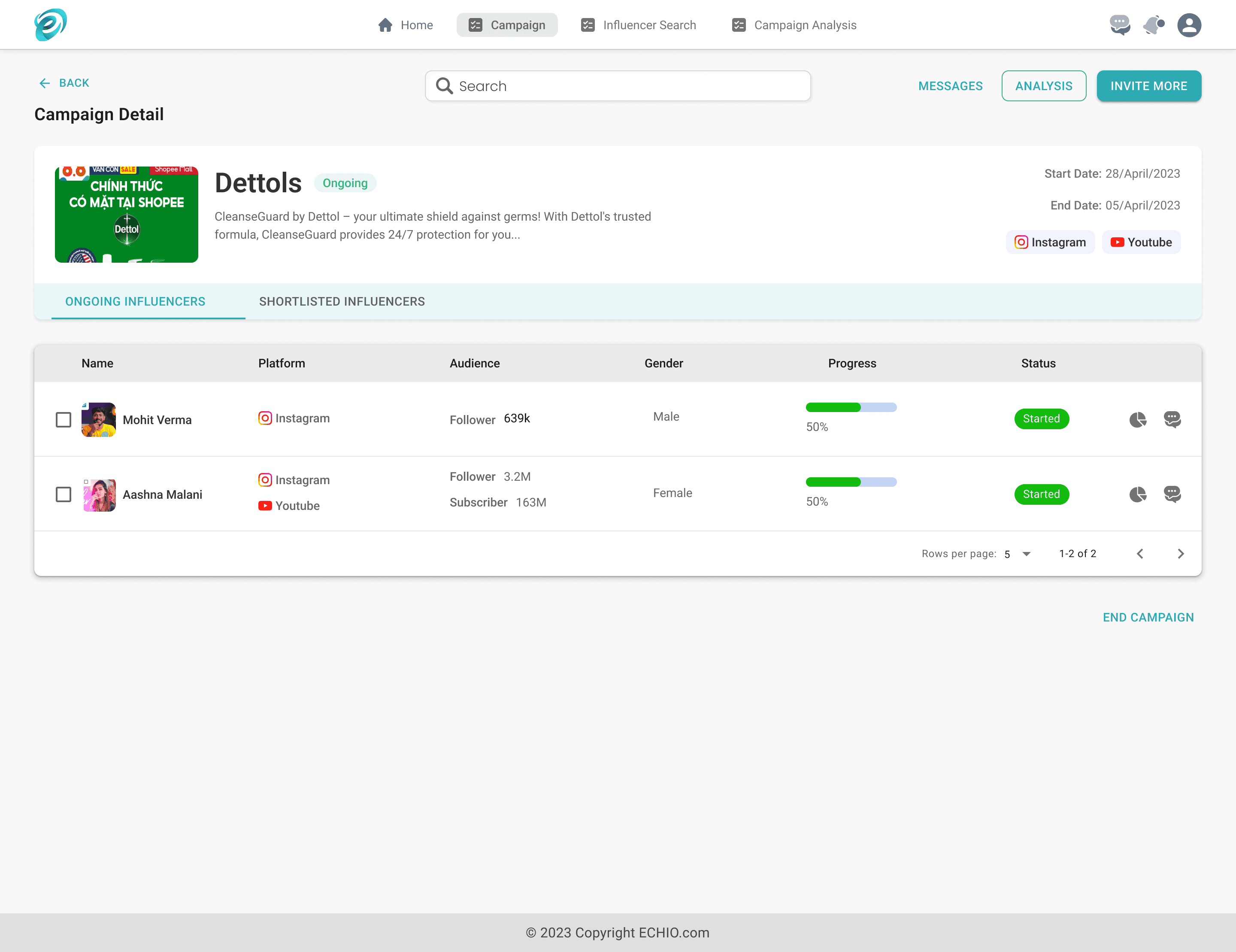Open analytics pie icon for Mohit Verma

(x=1138, y=419)
